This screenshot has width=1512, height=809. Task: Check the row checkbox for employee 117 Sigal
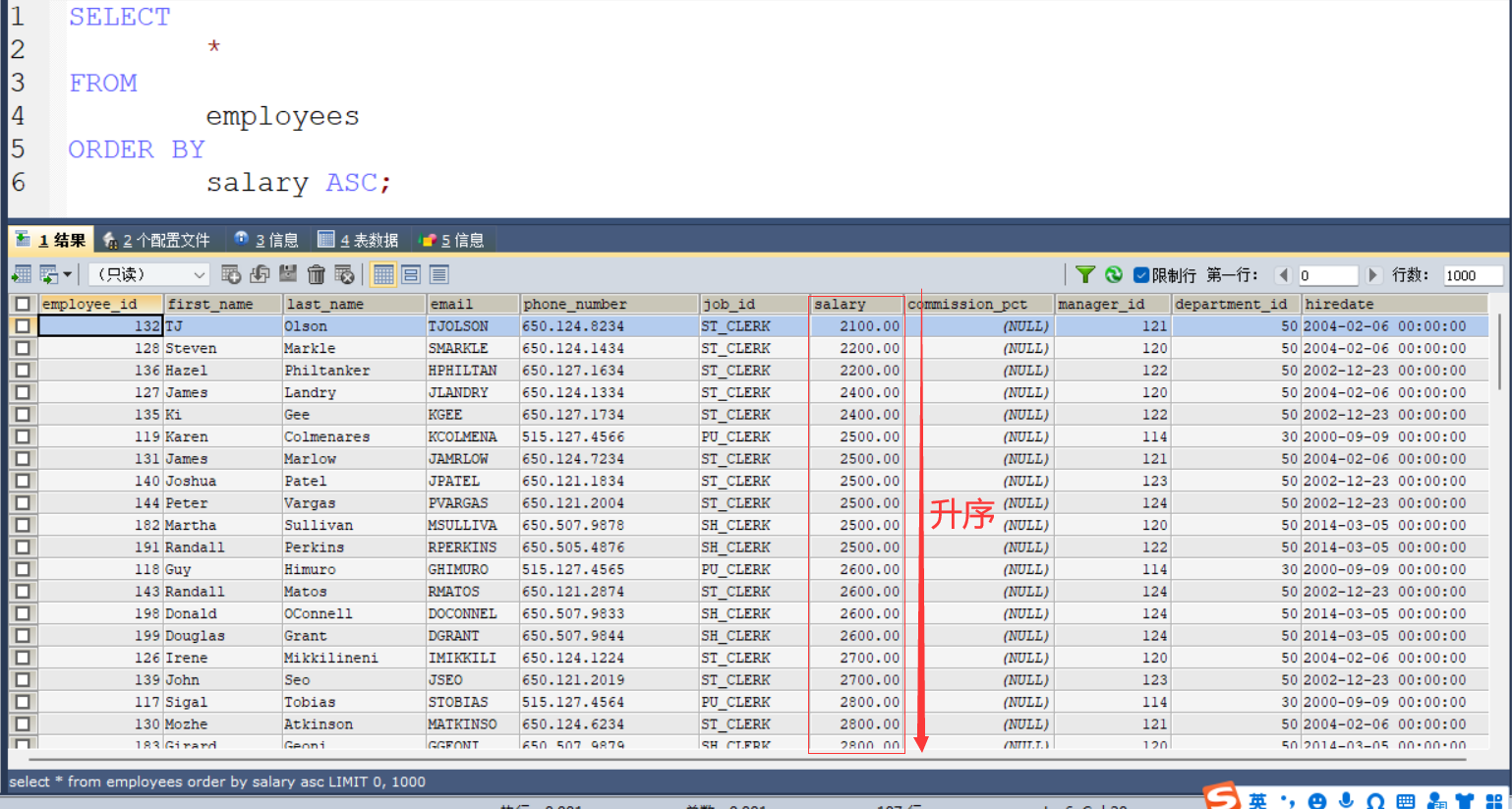[x=23, y=702]
